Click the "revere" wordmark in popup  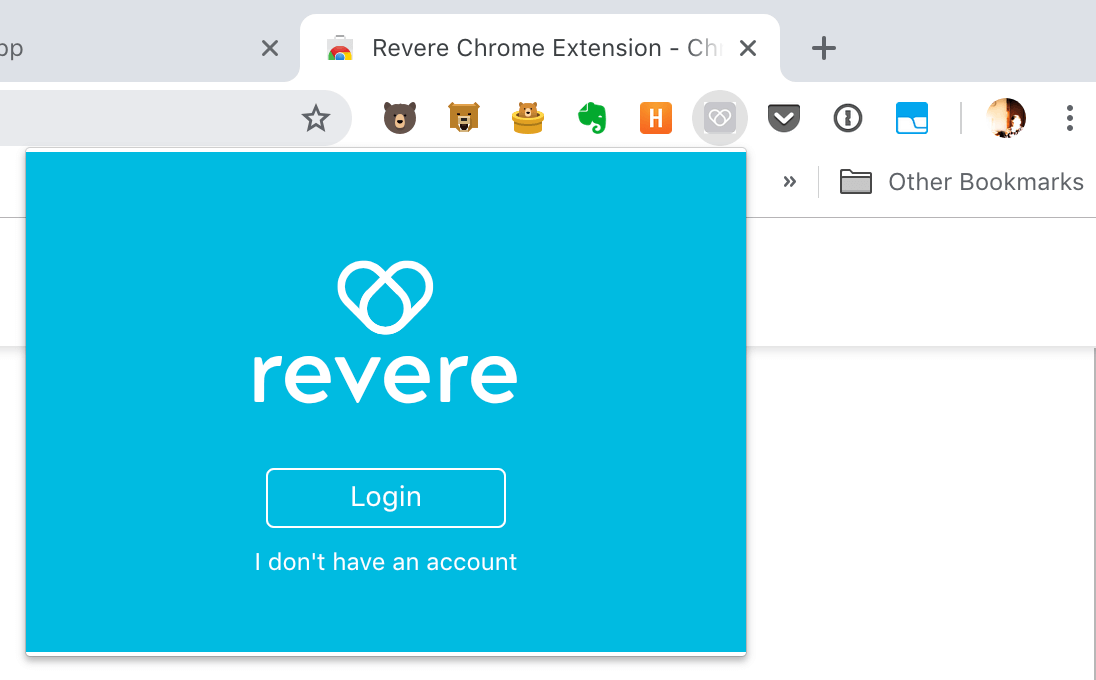[x=385, y=378]
